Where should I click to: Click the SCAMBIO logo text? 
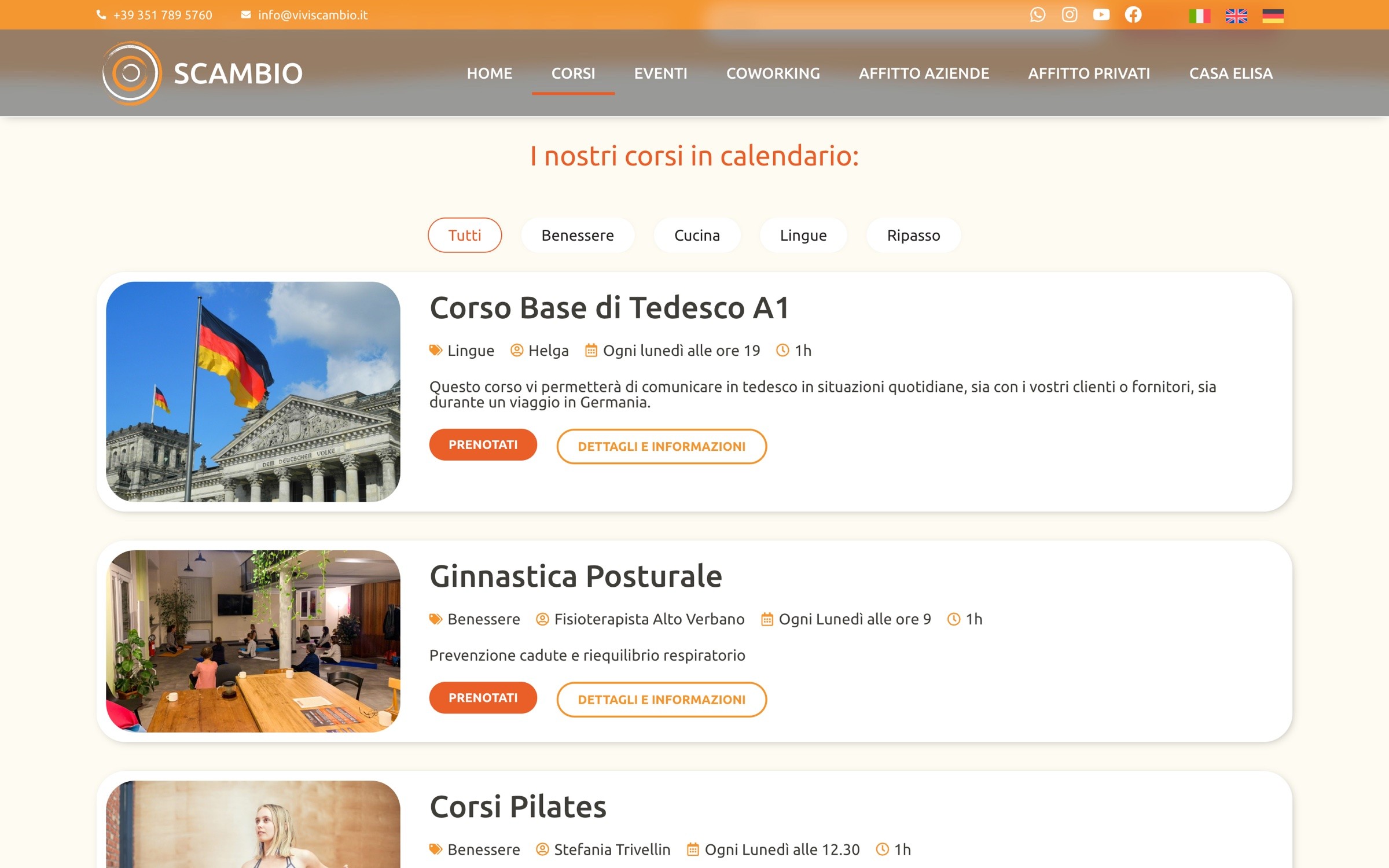pos(238,73)
